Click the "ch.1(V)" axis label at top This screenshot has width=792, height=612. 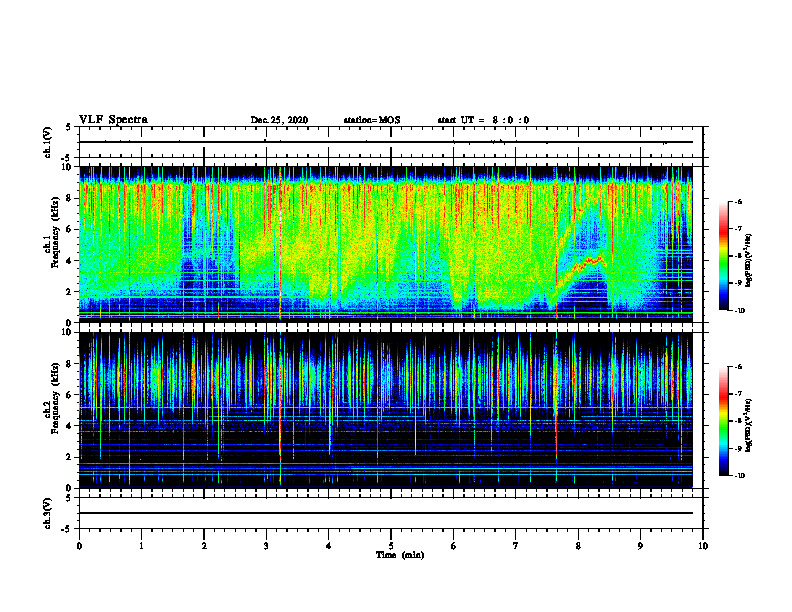47,142
